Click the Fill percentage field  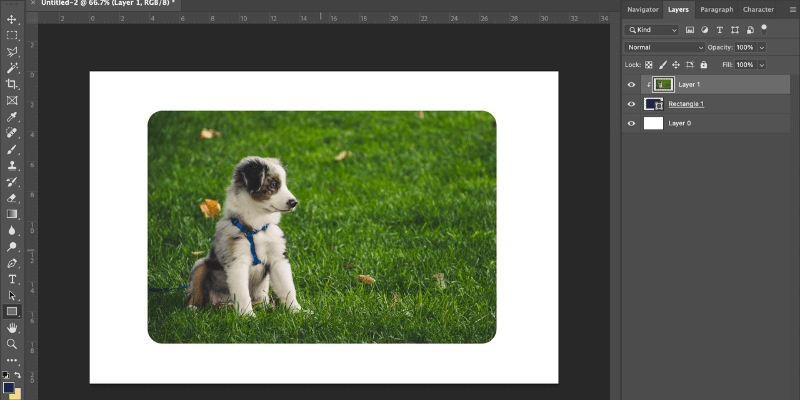tap(744, 64)
